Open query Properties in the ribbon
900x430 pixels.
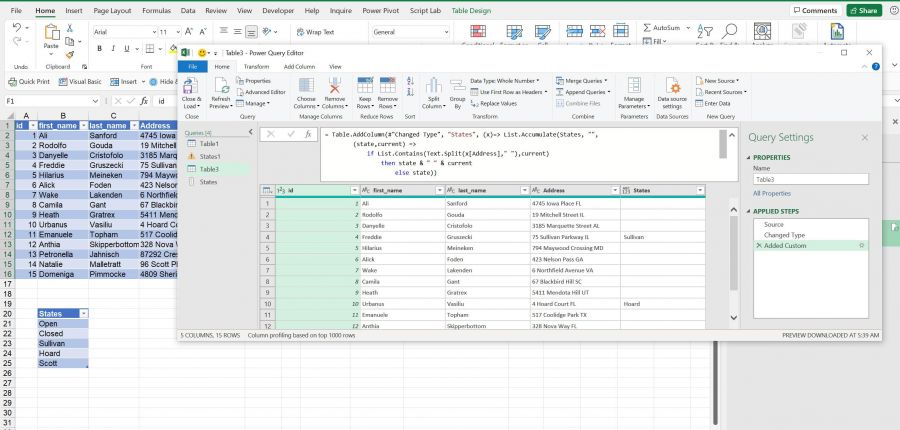point(253,81)
